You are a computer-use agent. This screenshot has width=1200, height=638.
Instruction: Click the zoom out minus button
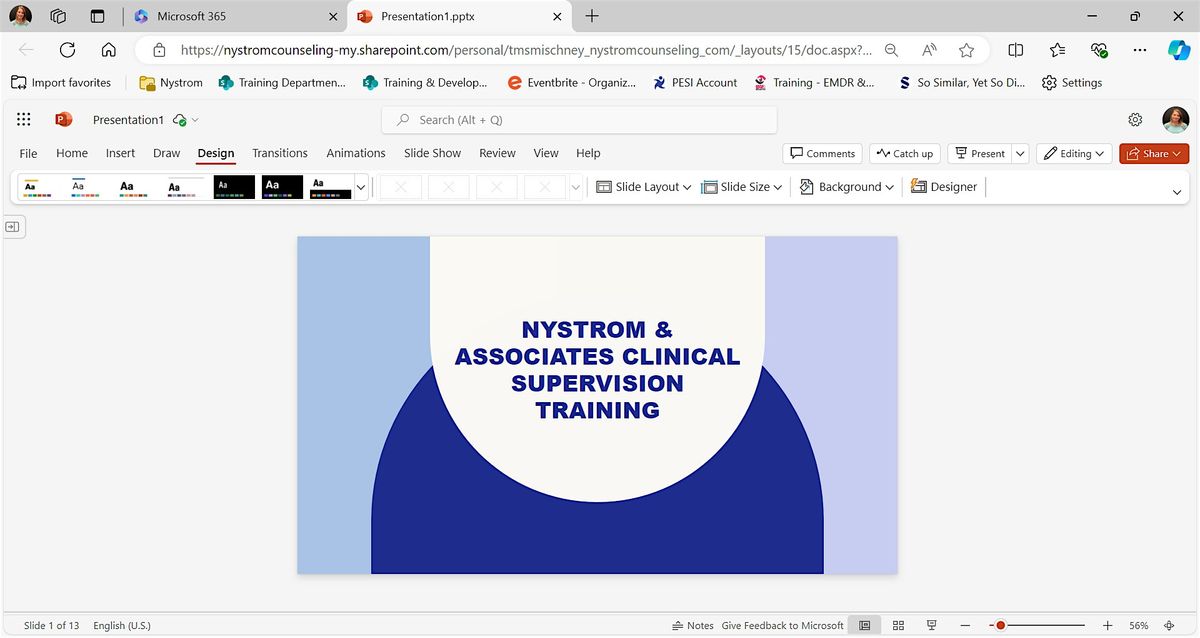pos(967,625)
